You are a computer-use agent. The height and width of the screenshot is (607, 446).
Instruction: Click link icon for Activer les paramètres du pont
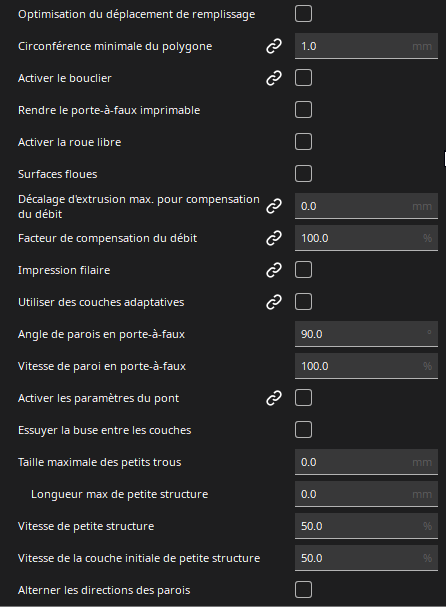click(274, 398)
